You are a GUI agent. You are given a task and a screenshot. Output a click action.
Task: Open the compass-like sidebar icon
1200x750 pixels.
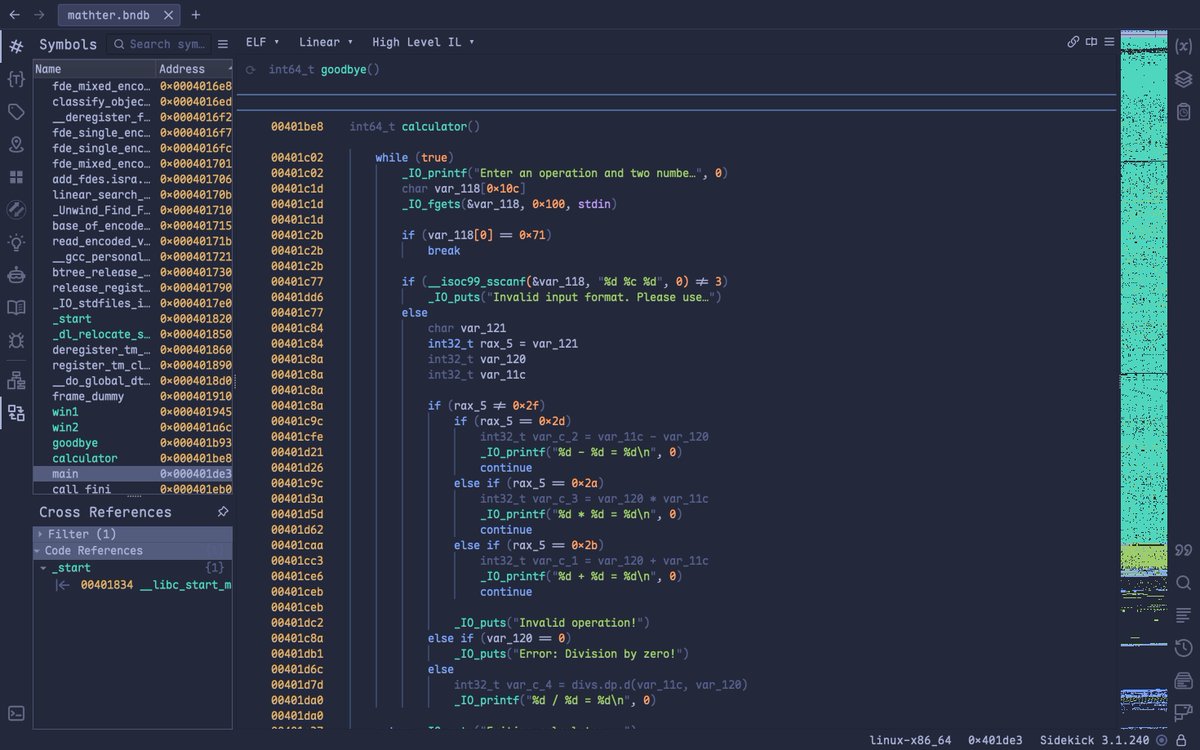pos(16,209)
